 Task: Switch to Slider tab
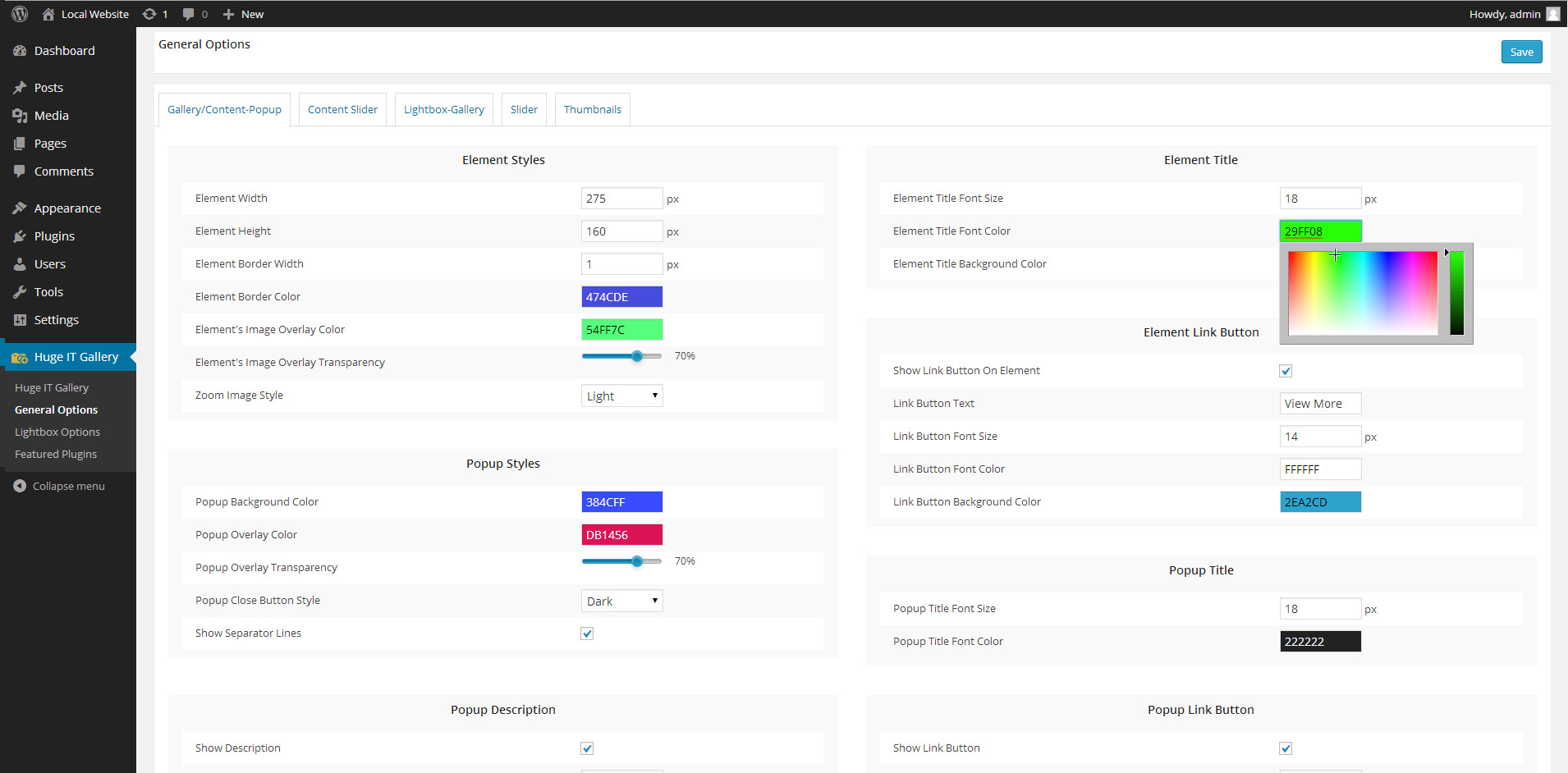pyautogui.click(x=524, y=109)
